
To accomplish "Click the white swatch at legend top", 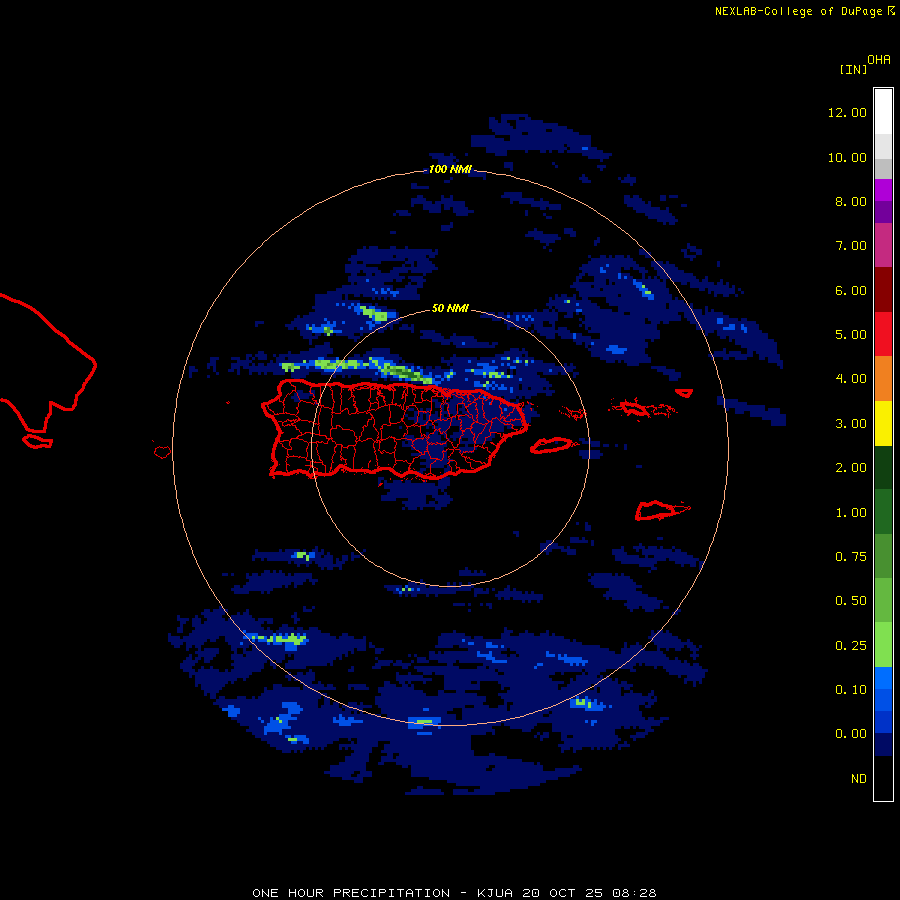I will point(883,112).
